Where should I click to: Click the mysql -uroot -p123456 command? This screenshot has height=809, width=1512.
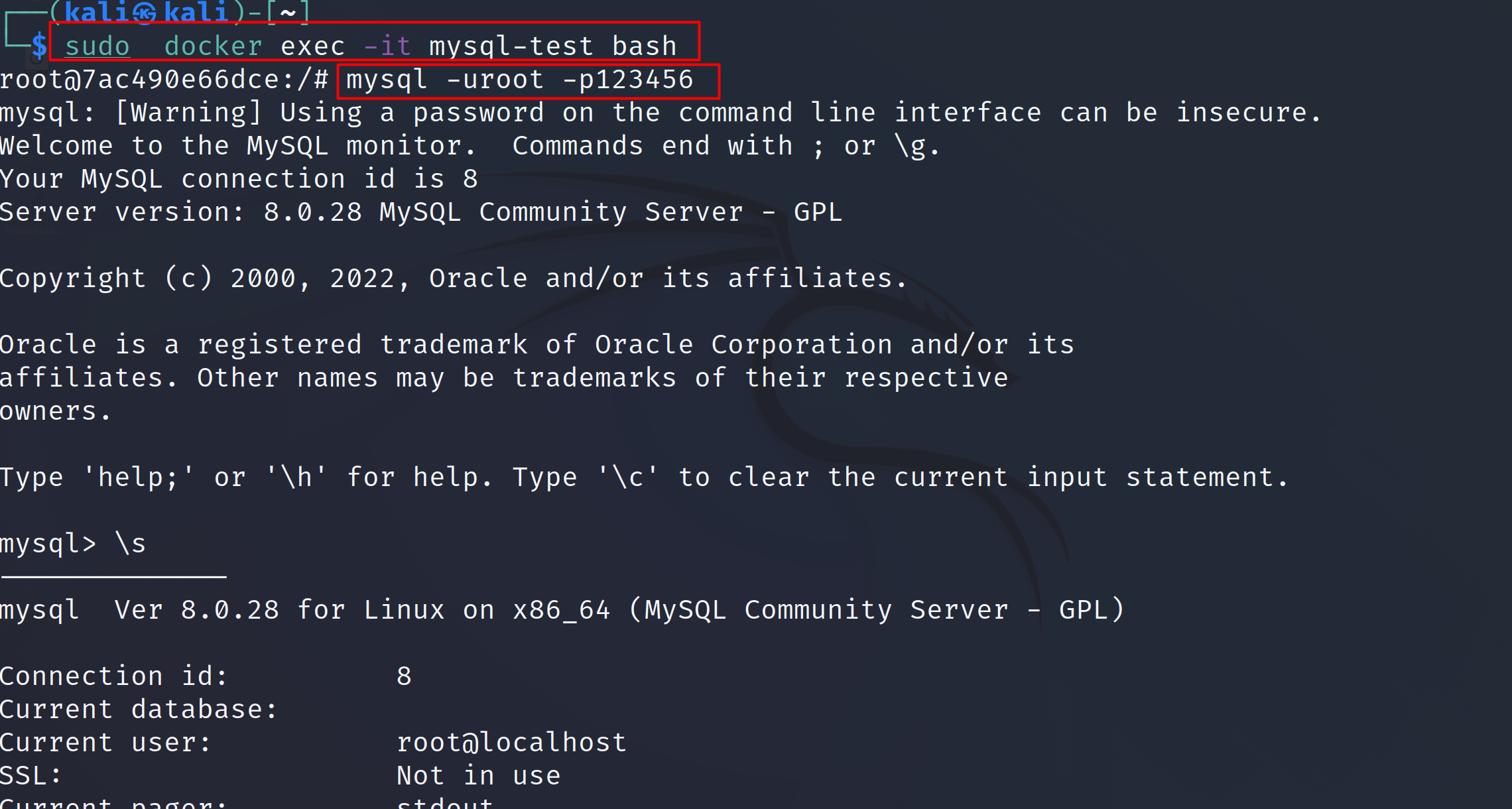(x=519, y=80)
